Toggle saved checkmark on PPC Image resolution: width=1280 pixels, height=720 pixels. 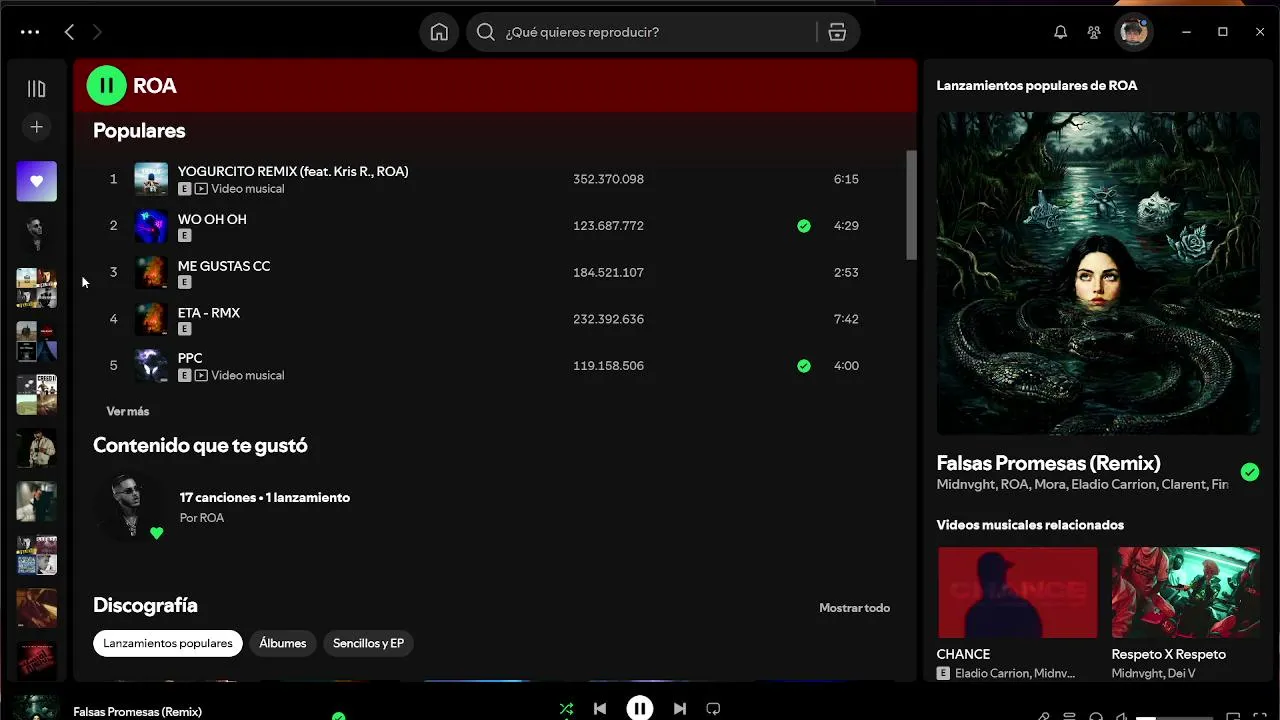(804, 366)
